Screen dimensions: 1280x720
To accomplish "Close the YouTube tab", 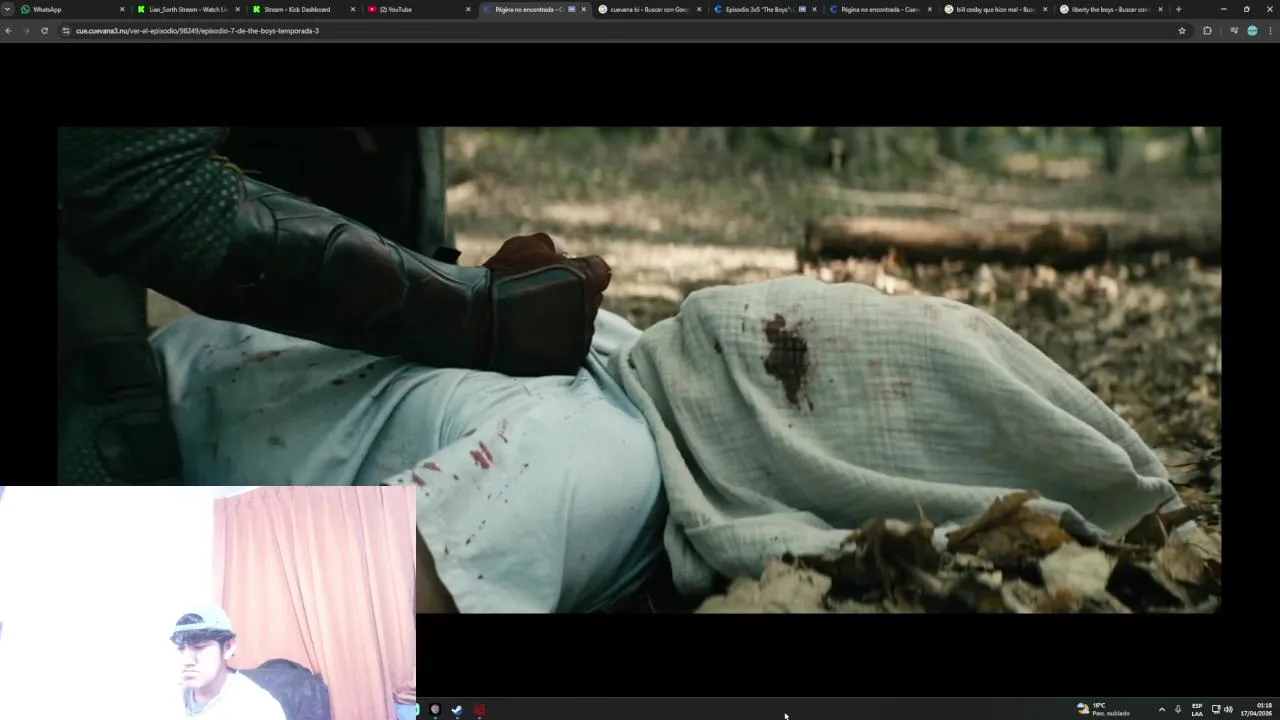I will point(468,9).
